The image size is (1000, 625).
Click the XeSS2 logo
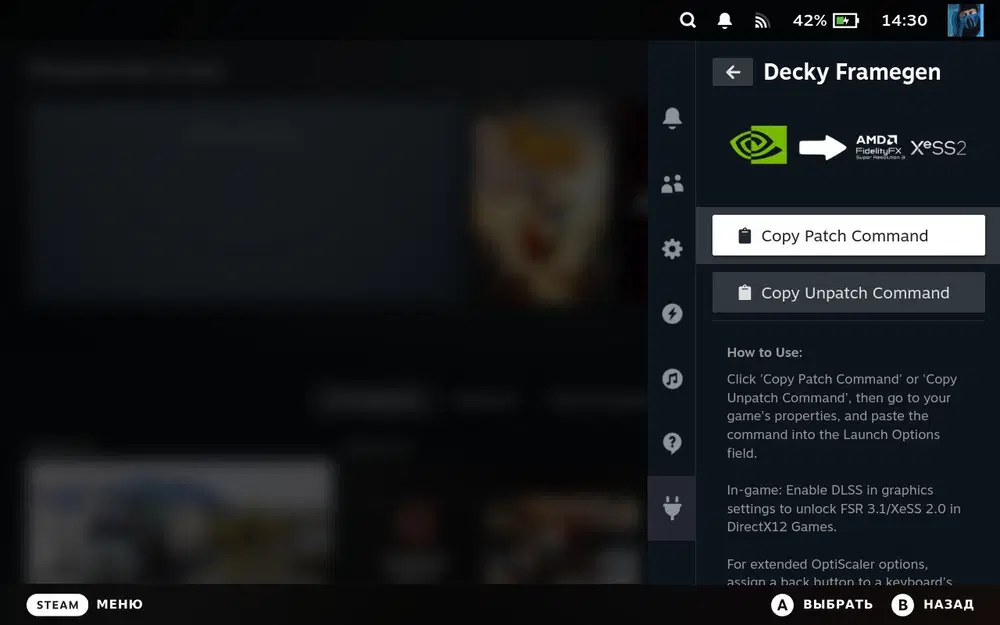click(938, 147)
